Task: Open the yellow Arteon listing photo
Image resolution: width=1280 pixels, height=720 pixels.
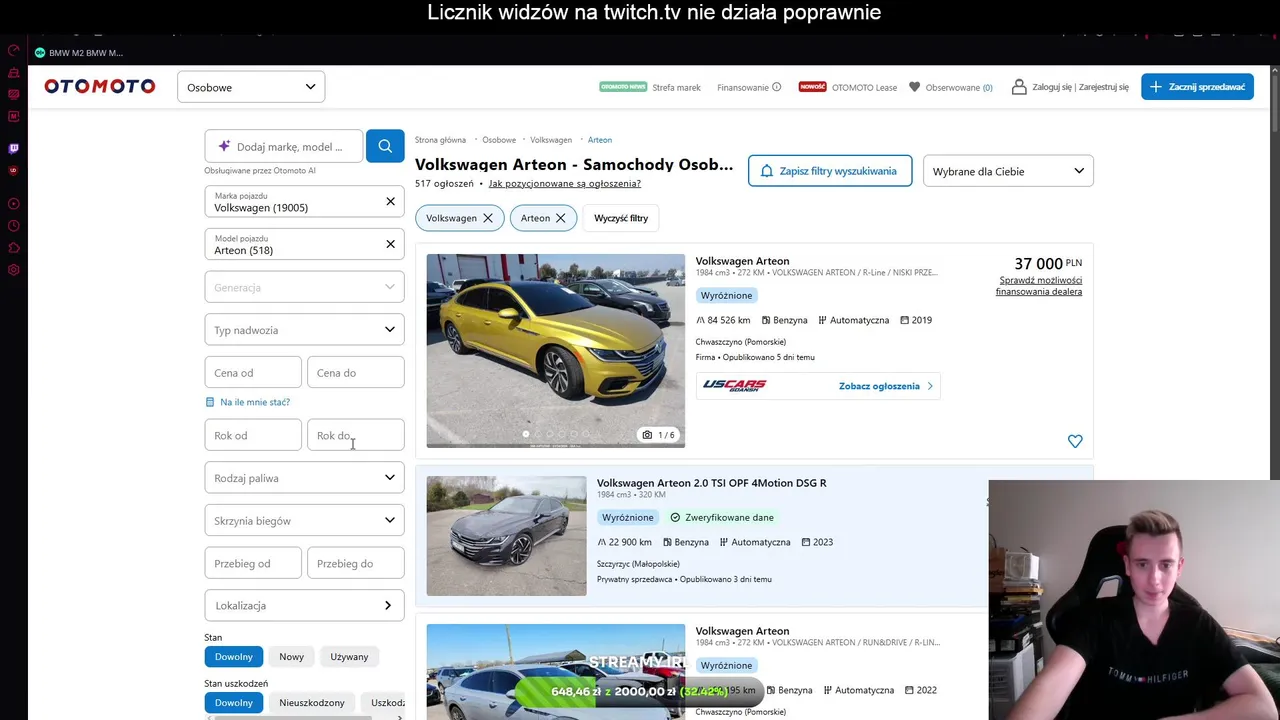Action: (556, 350)
